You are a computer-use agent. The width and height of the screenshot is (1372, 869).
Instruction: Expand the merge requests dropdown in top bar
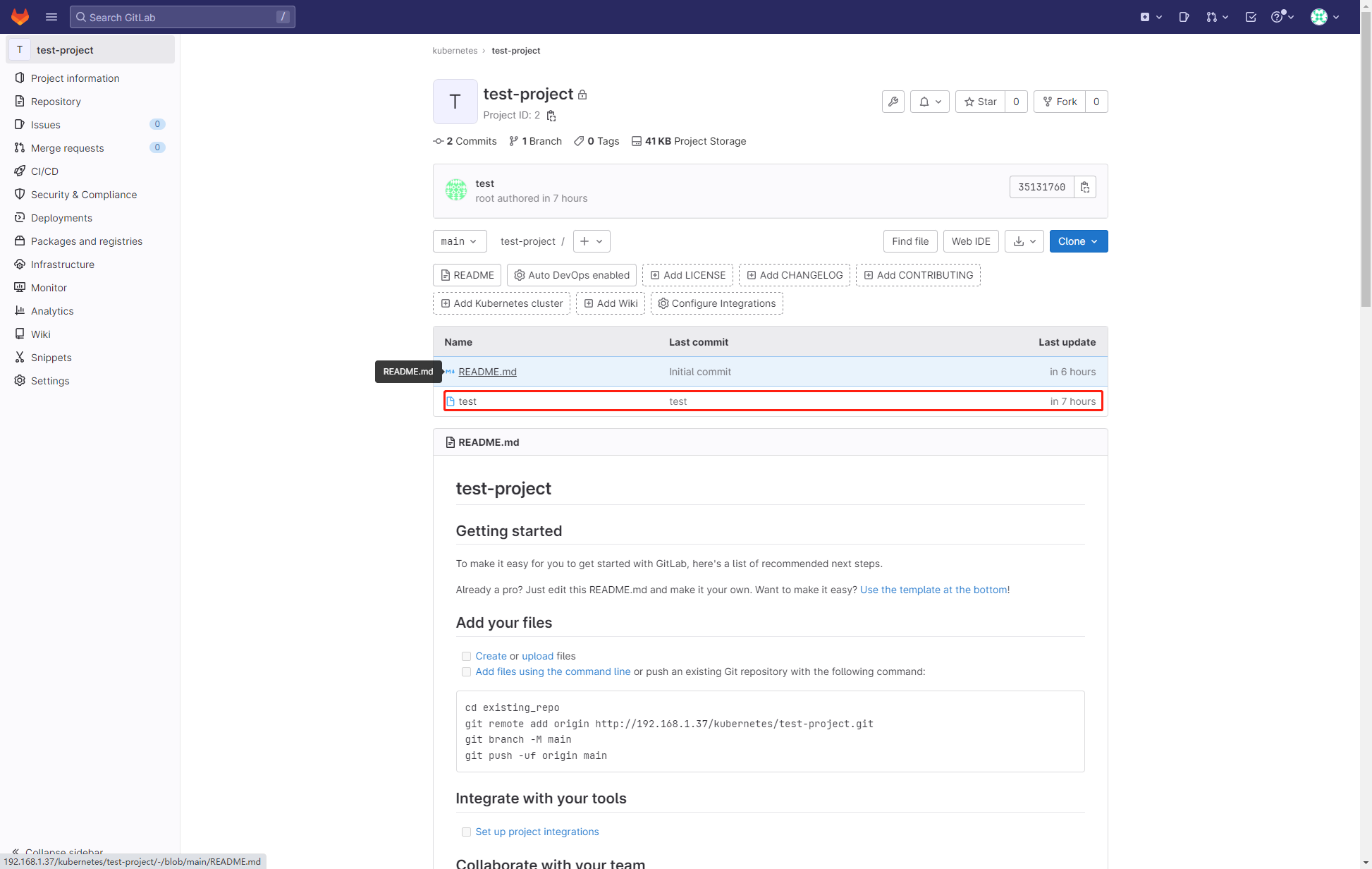pyautogui.click(x=1217, y=17)
